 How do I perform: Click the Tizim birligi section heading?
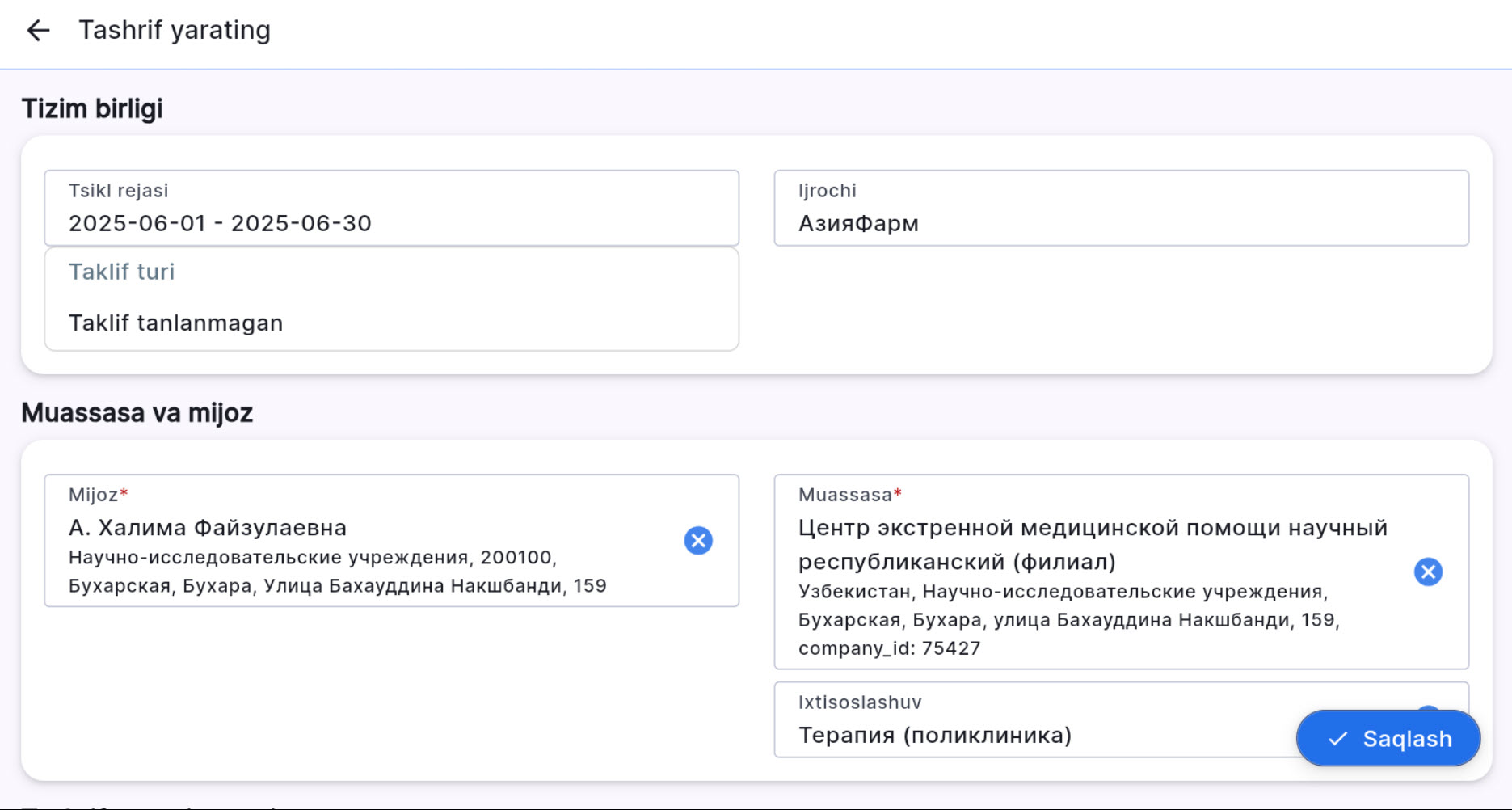pyautogui.click(x=92, y=108)
